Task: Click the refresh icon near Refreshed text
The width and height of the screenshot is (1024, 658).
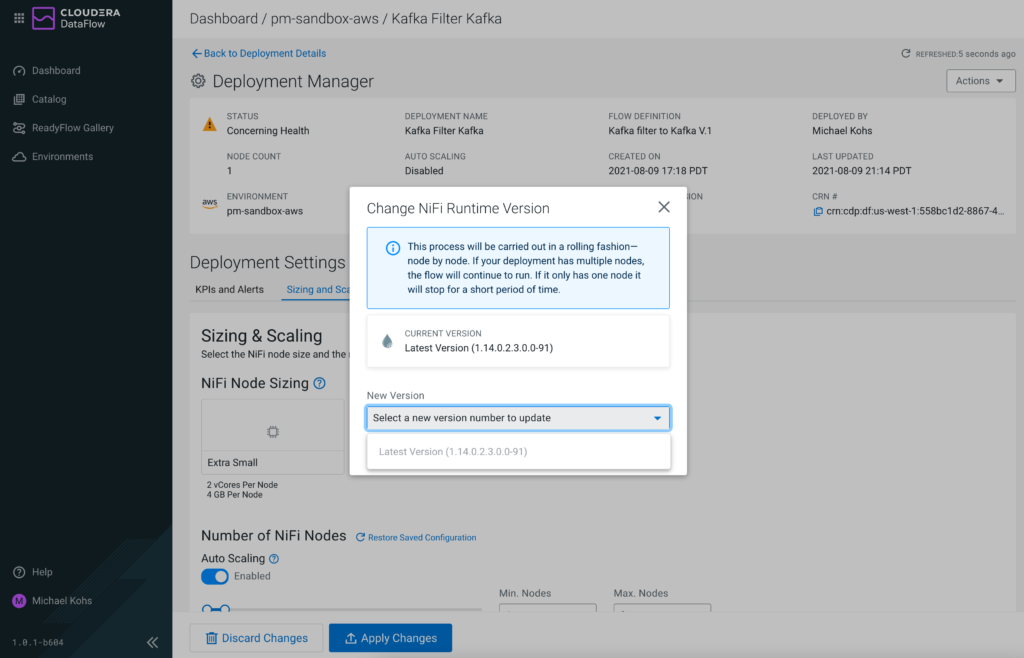Action: click(906, 54)
